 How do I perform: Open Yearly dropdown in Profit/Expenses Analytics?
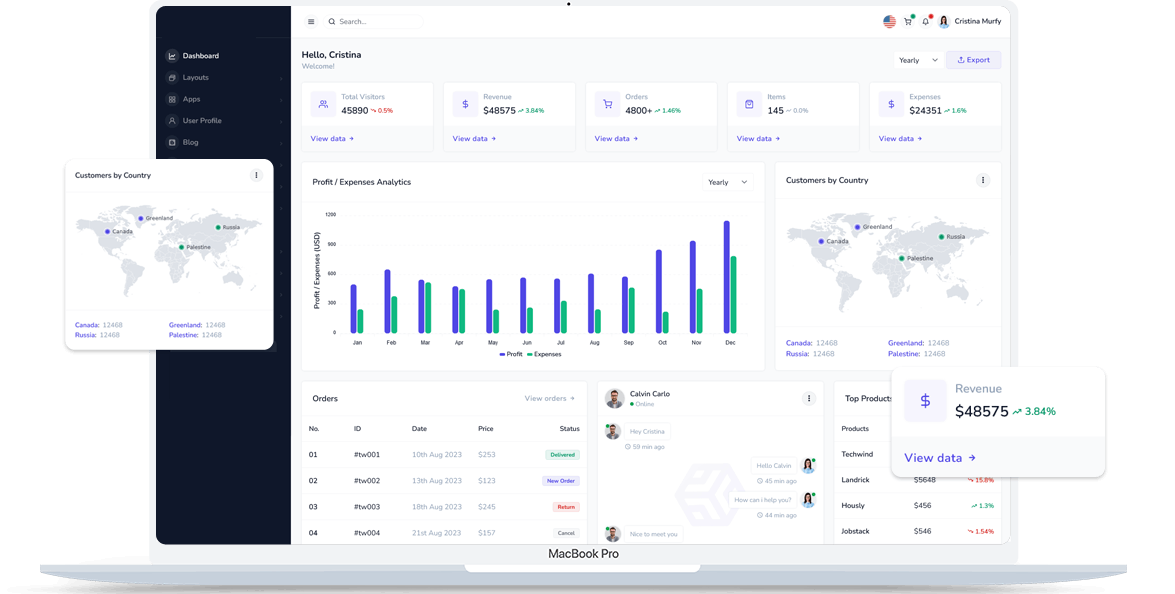click(x=728, y=182)
